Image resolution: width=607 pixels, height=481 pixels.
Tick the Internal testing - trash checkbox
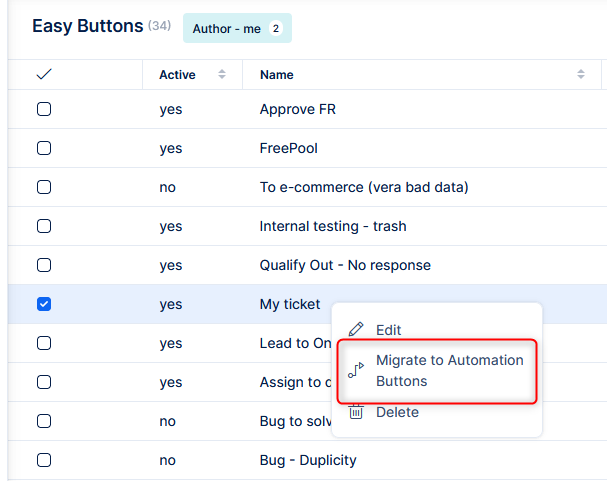click(x=44, y=226)
